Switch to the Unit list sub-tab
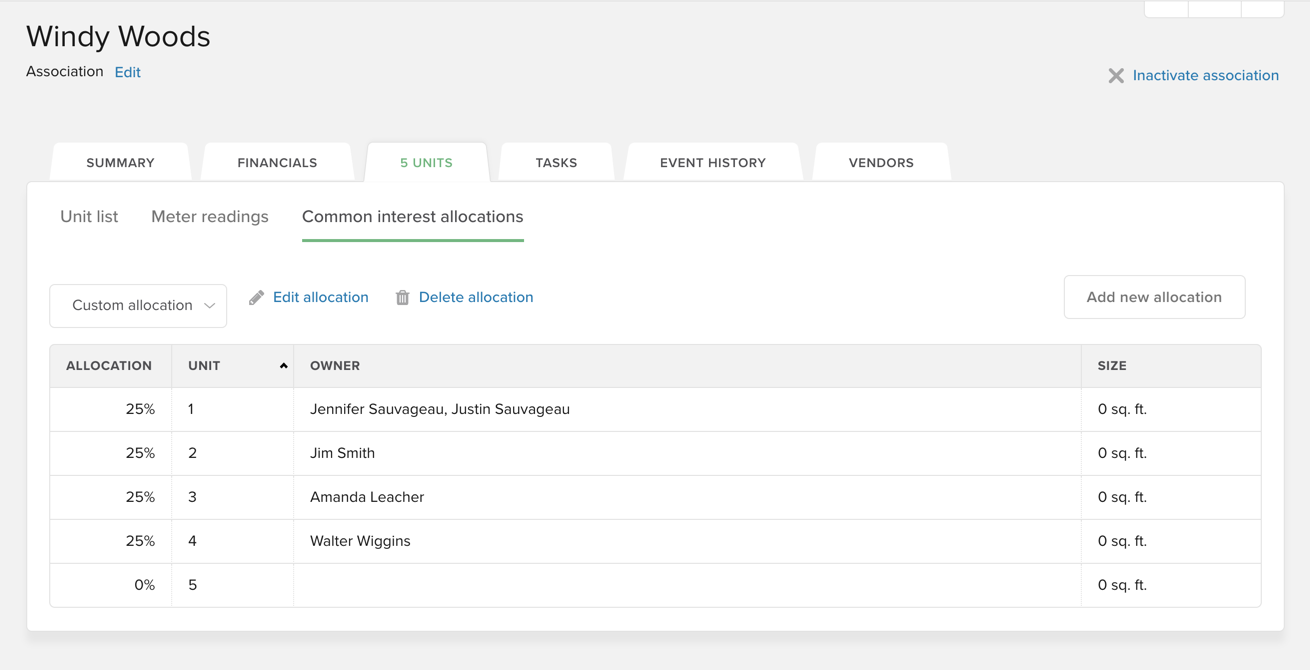This screenshot has width=1310, height=670. tap(89, 217)
